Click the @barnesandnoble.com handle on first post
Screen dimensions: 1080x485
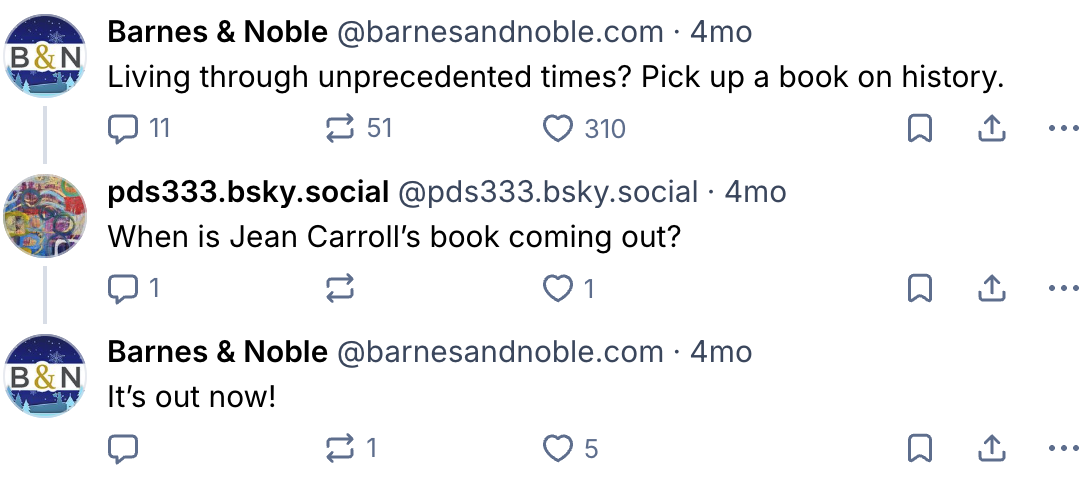(500, 32)
